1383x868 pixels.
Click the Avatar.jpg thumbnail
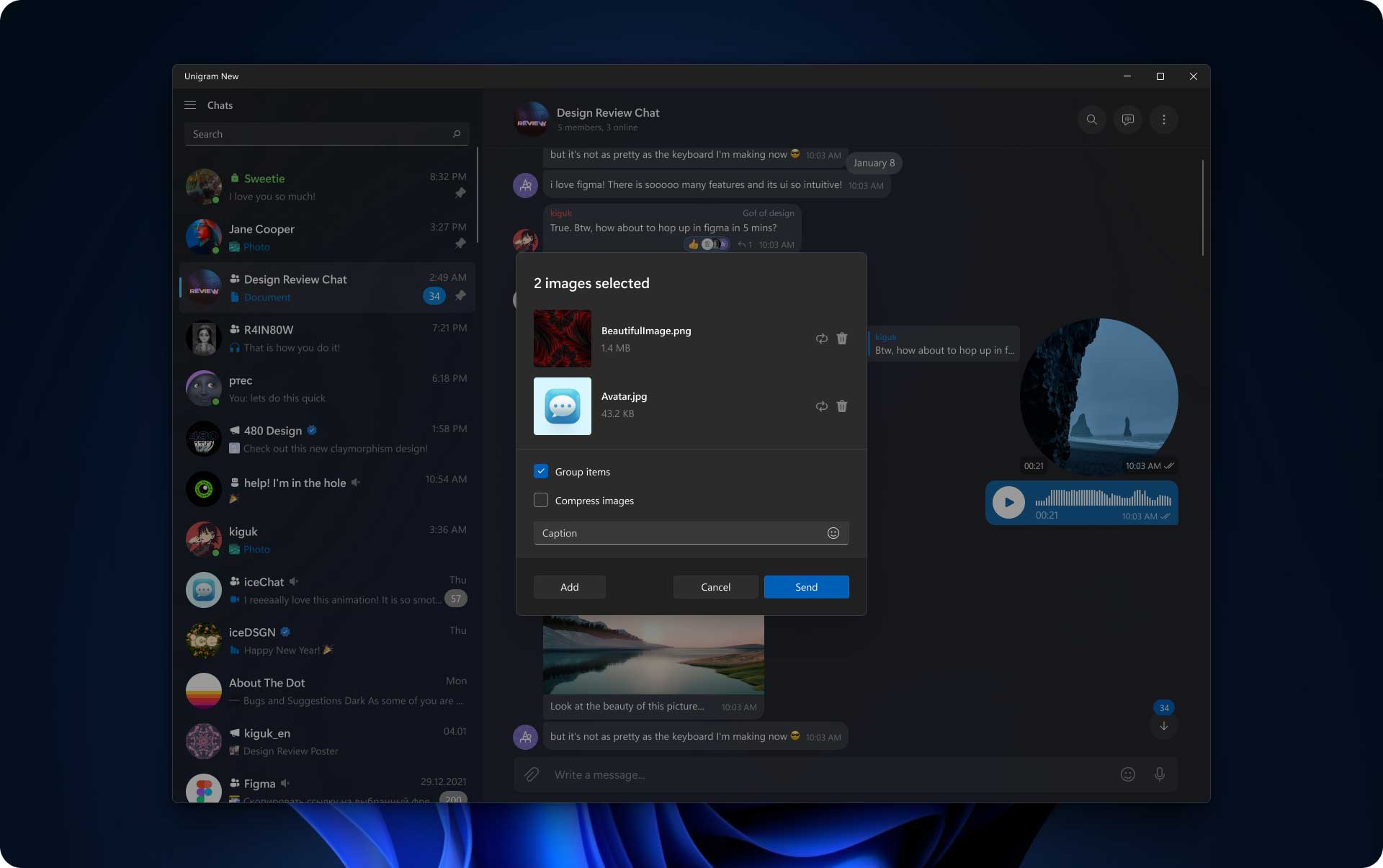click(563, 406)
